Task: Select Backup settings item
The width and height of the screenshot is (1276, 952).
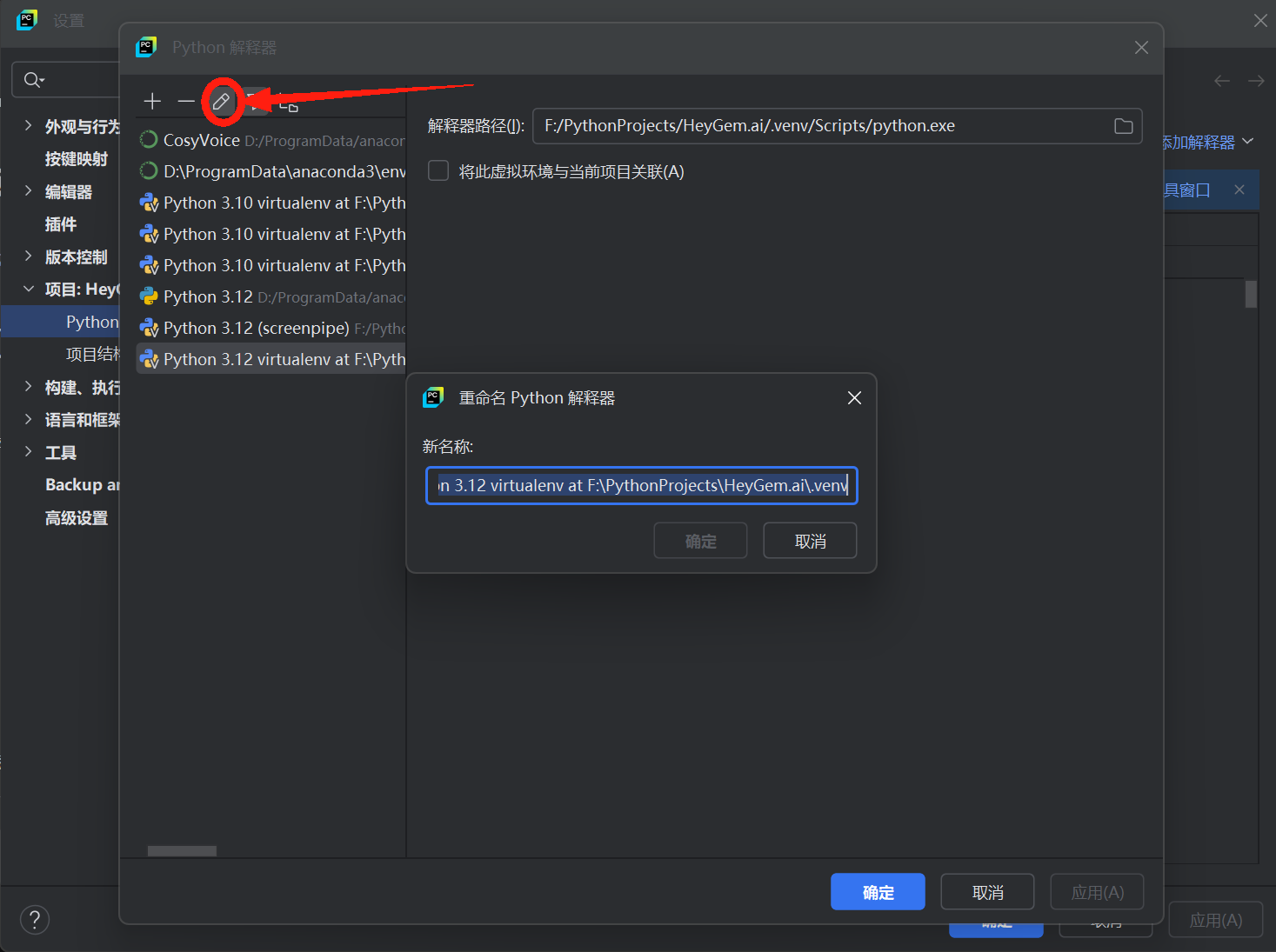Action: coord(82,485)
